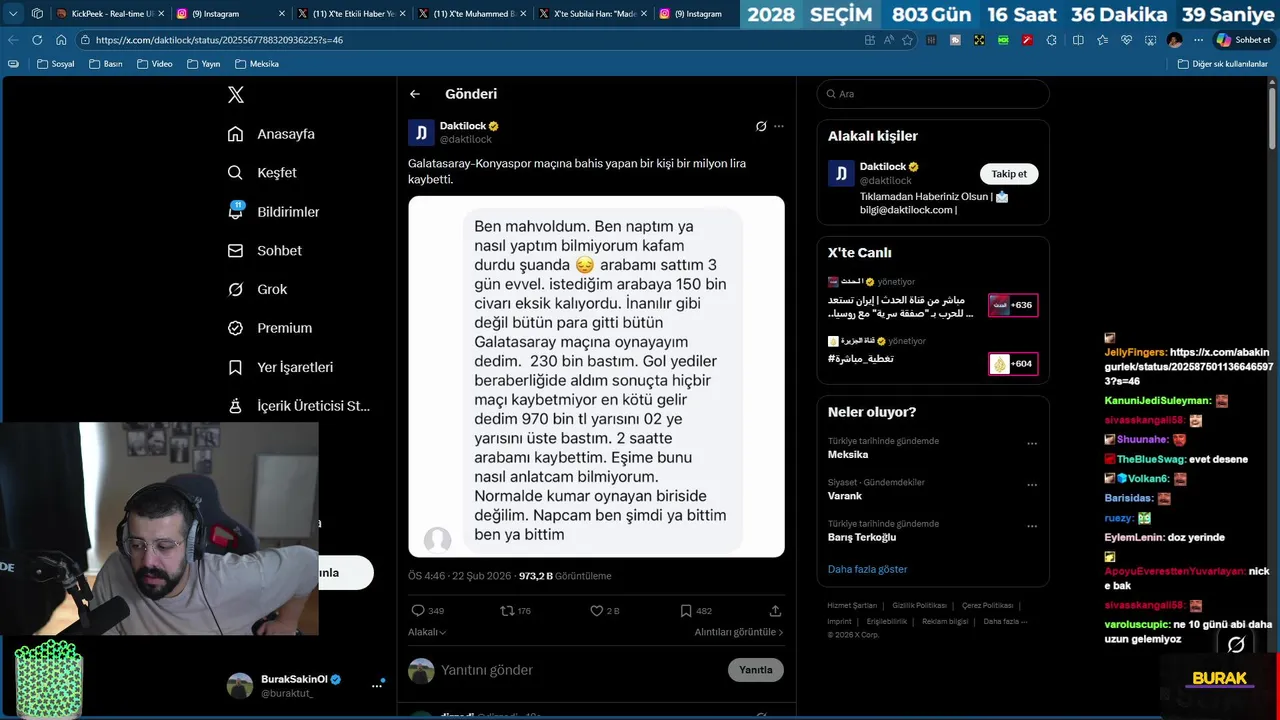Reload the page

point(37,40)
